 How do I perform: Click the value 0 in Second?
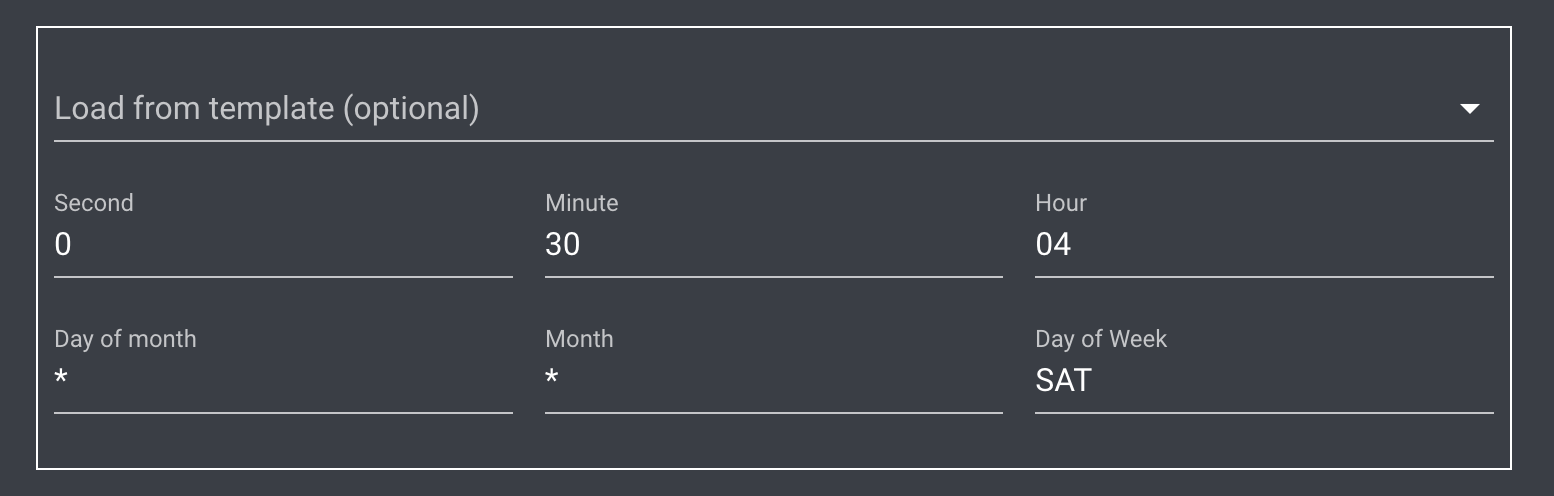63,245
